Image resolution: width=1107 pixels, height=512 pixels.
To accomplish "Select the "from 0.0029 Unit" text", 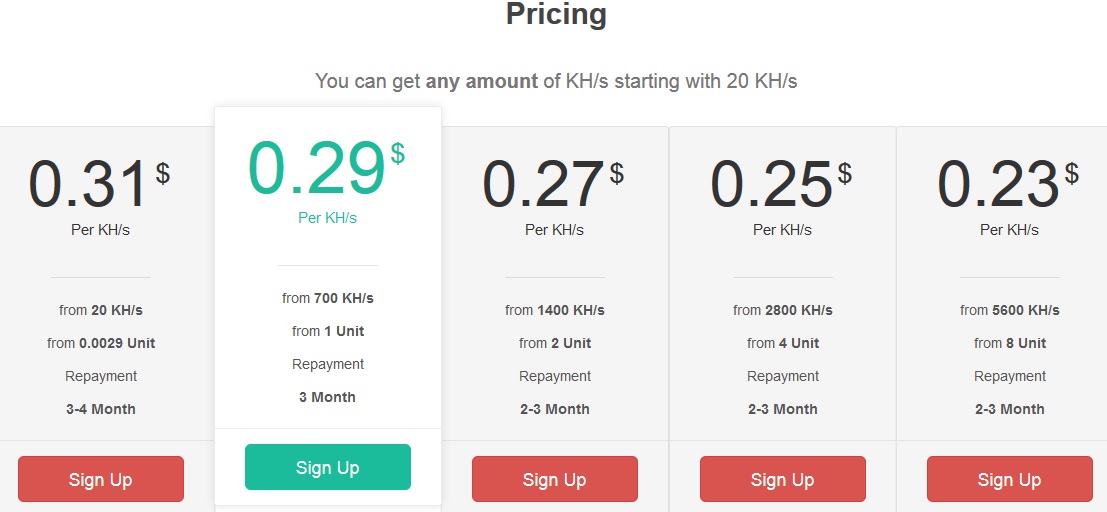I will pos(100,343).
